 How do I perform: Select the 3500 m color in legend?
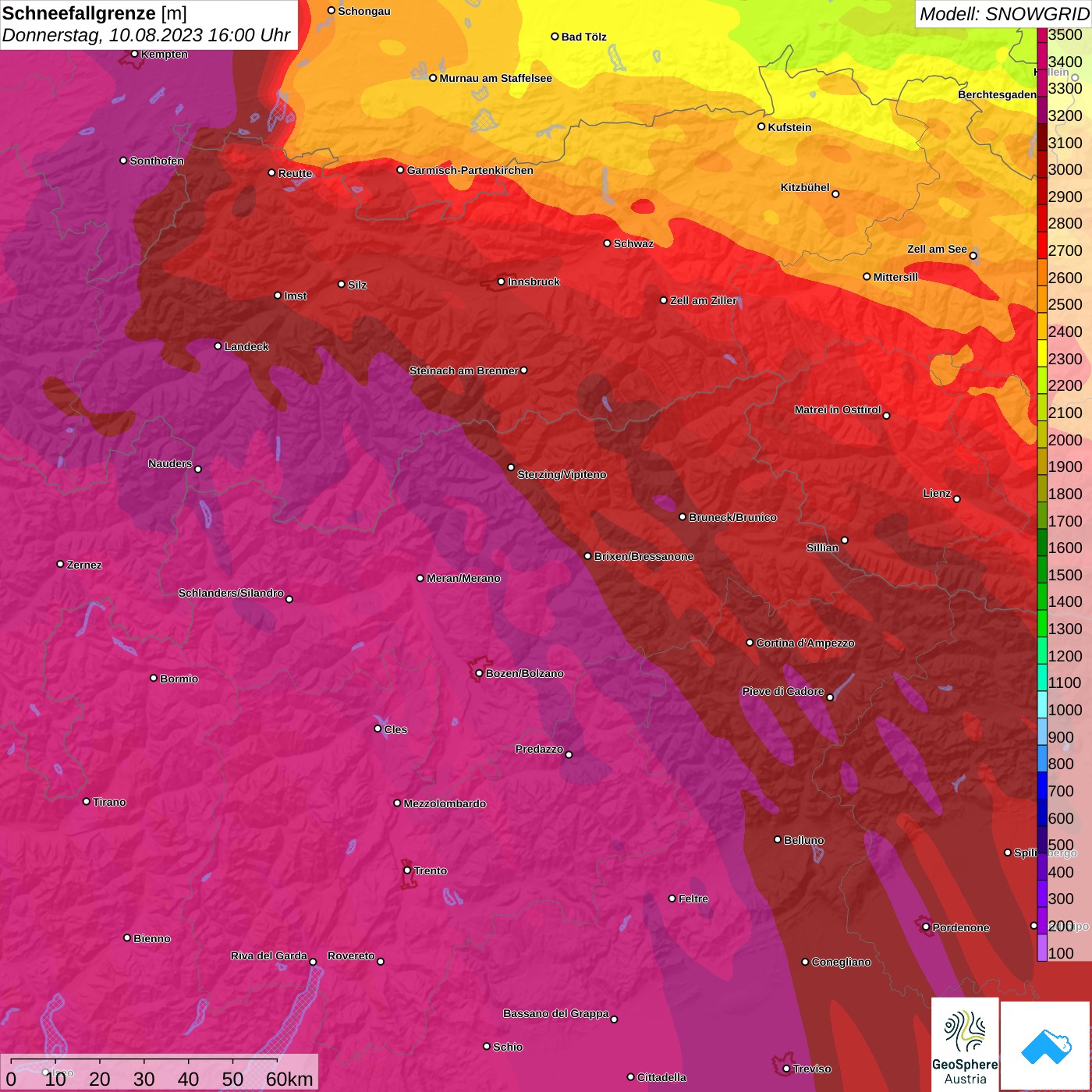tap(1042, 35)
